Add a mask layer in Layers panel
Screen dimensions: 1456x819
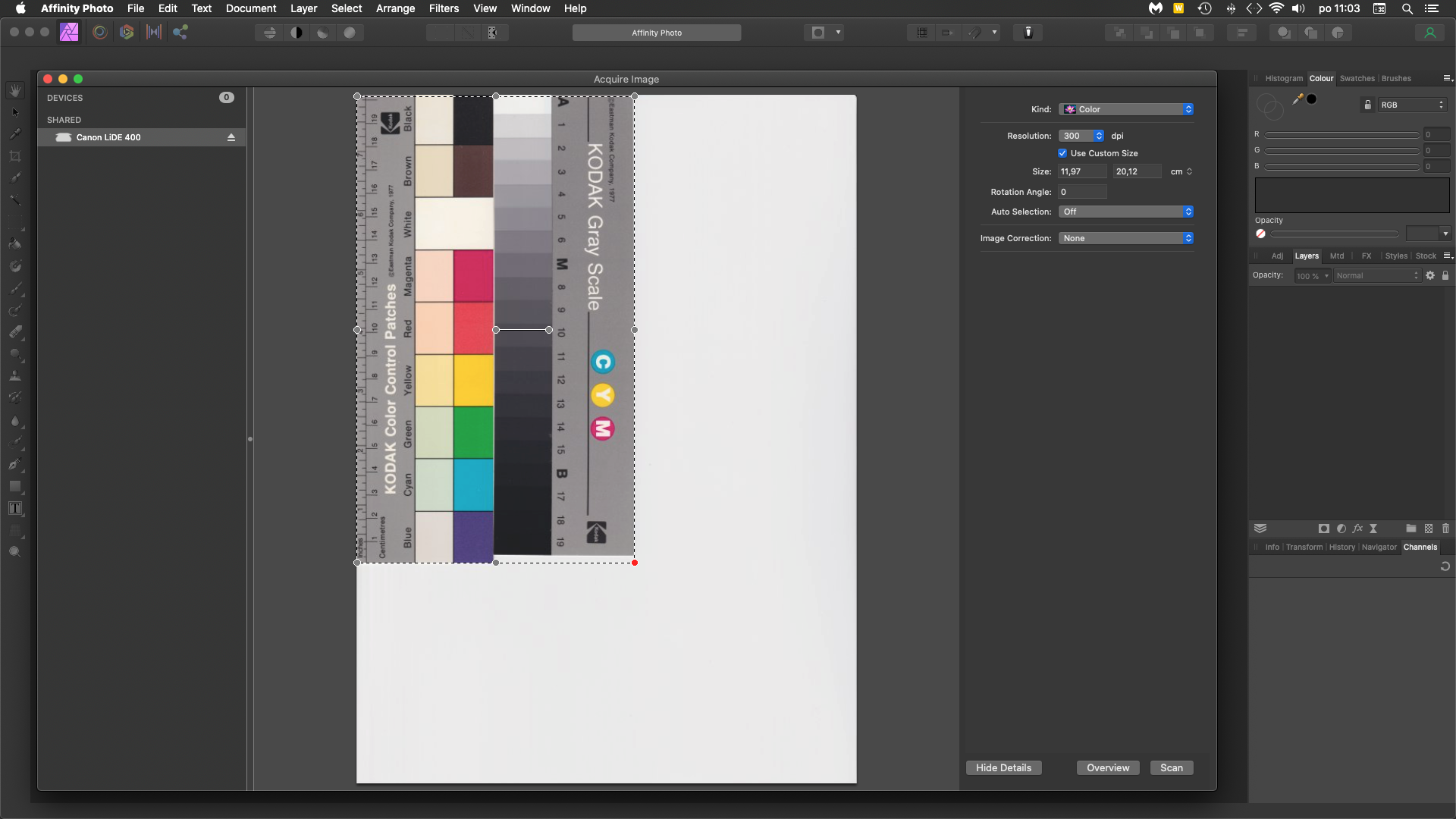pyautogui.click(x=1324, y=529)
